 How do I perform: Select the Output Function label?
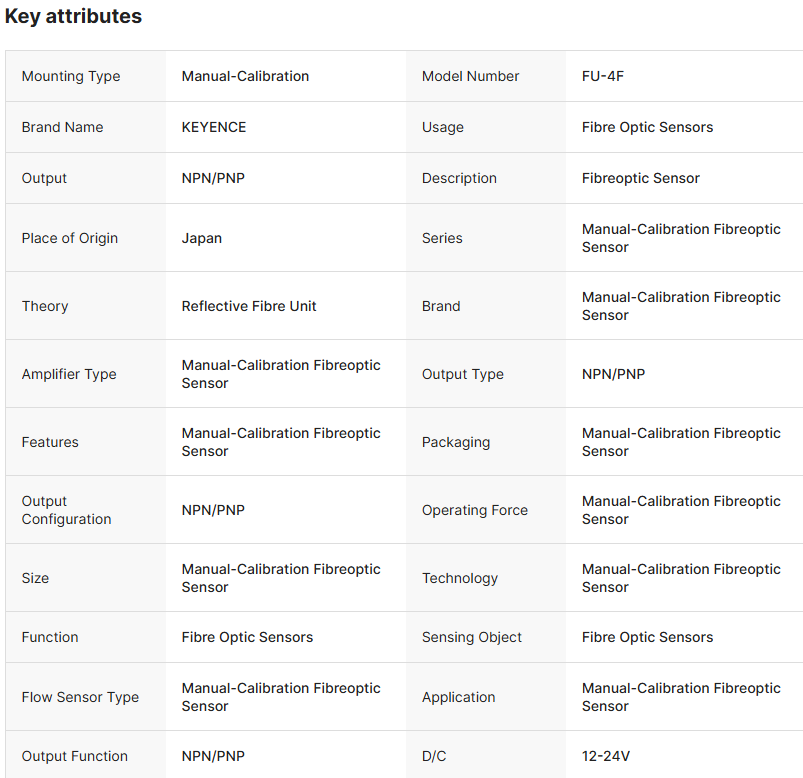[x=75, y=756]
